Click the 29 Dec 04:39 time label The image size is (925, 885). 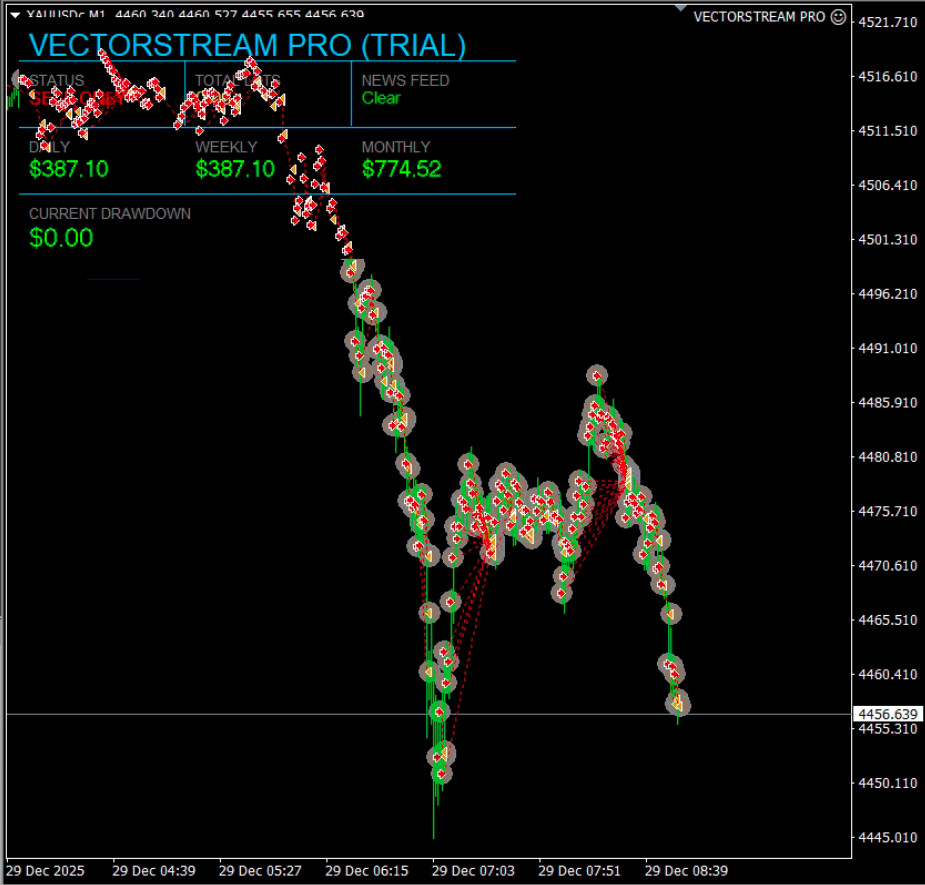154,871
